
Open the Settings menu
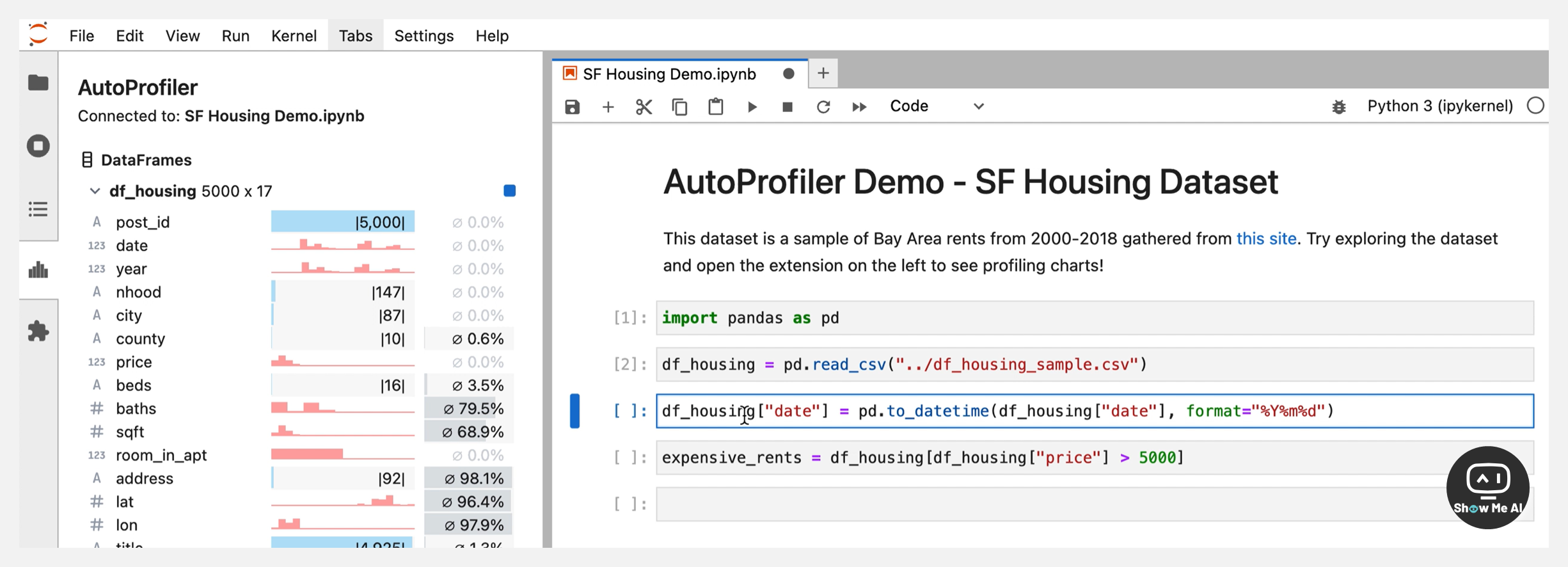coord(424,36)
